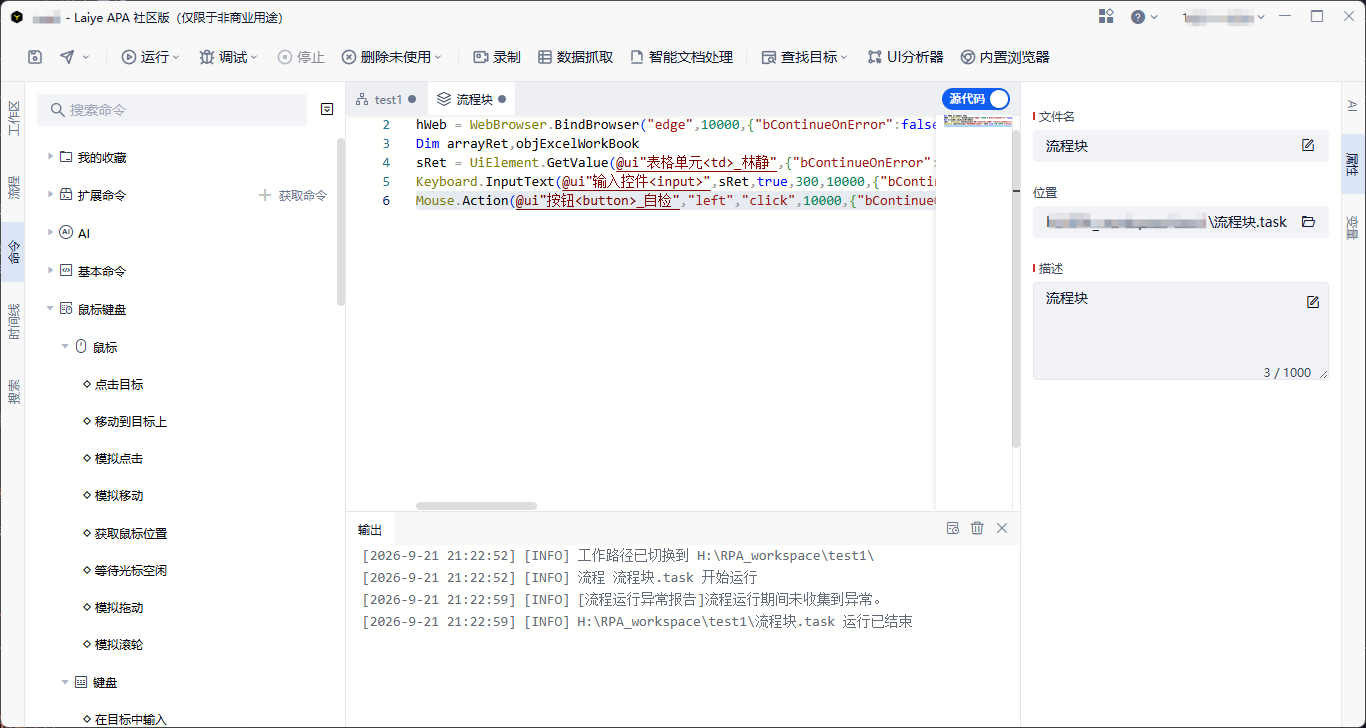
Task: Select the 模拟拖动 command
Action: pos(119,607)
